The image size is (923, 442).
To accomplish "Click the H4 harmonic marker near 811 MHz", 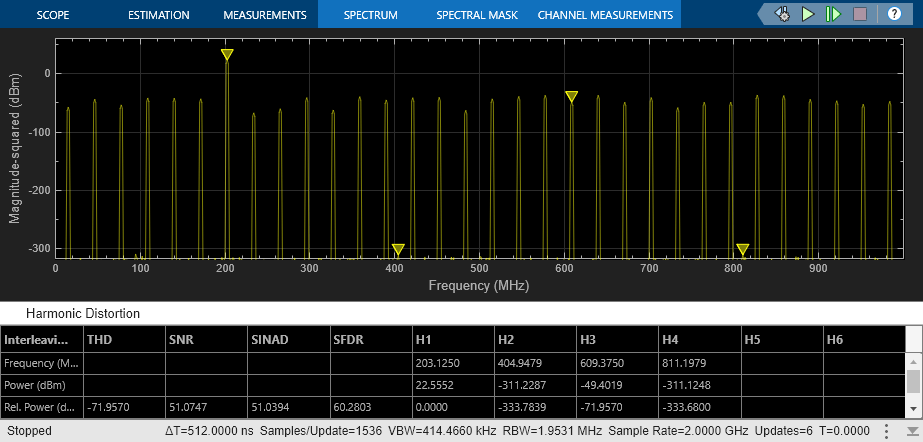I will click(x=742, y=249).
